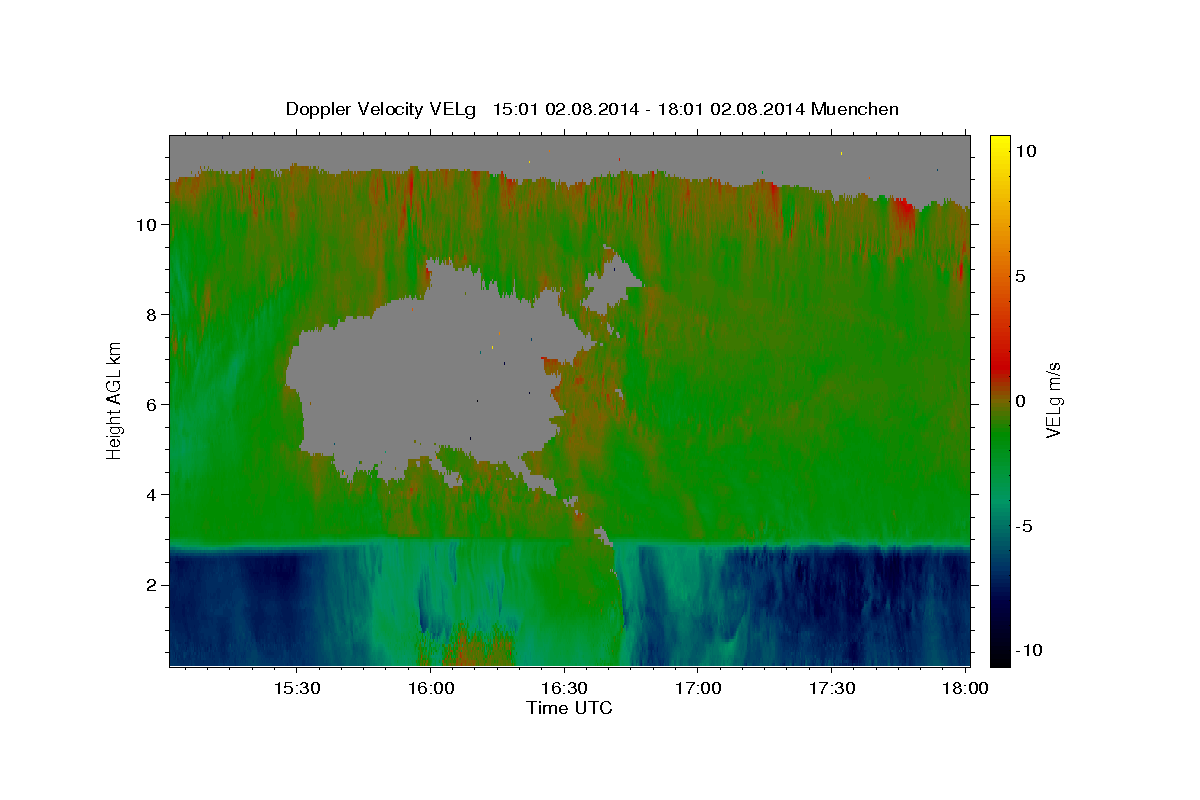Click the '17:30' time axis label
This screenshot has width=1200, height=800.
831,689
